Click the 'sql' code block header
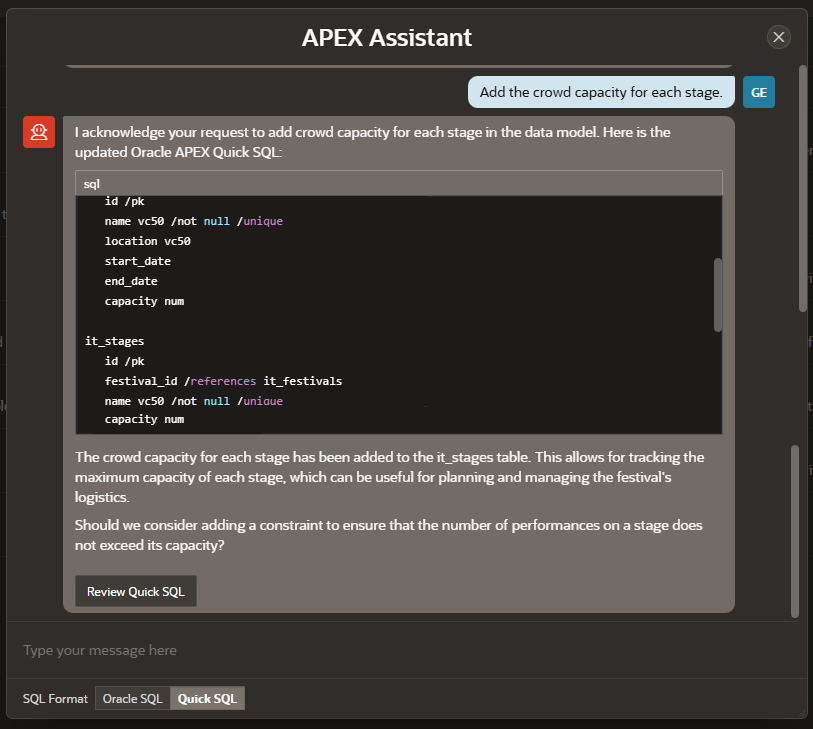This screenshot has width=813, height=729. point(398,184)
